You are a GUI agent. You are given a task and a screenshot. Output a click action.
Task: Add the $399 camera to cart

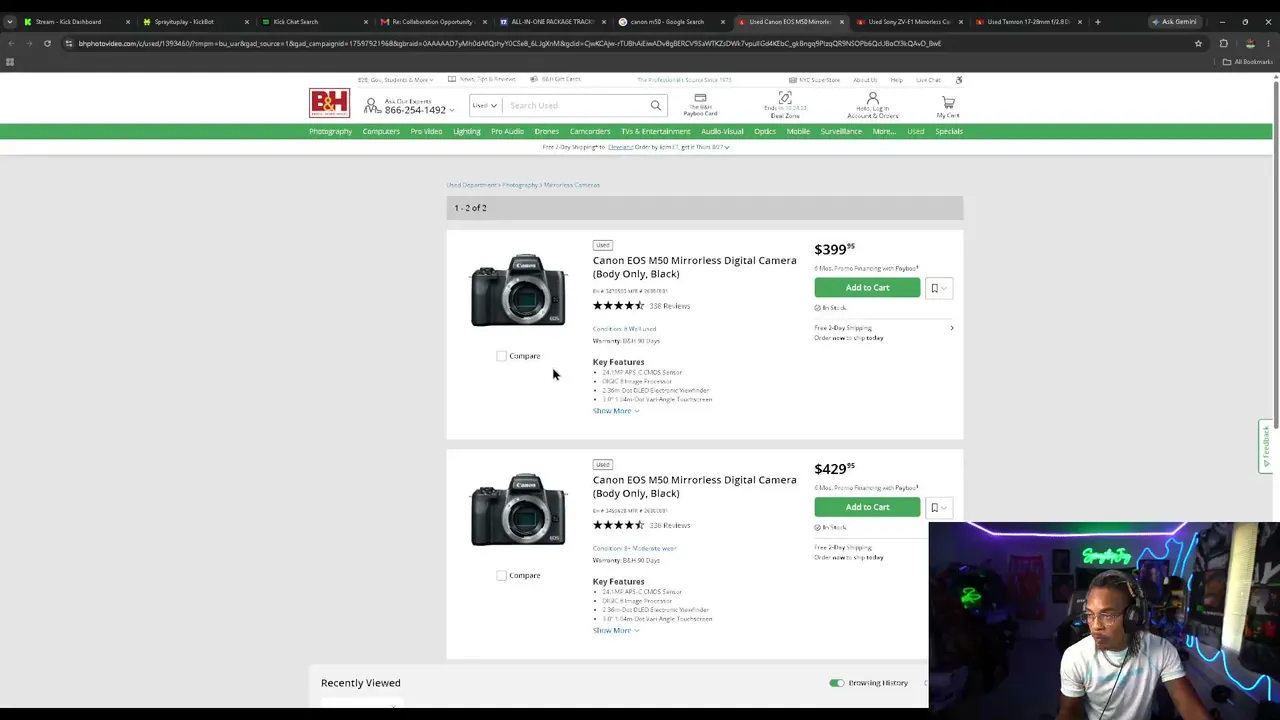867,288
